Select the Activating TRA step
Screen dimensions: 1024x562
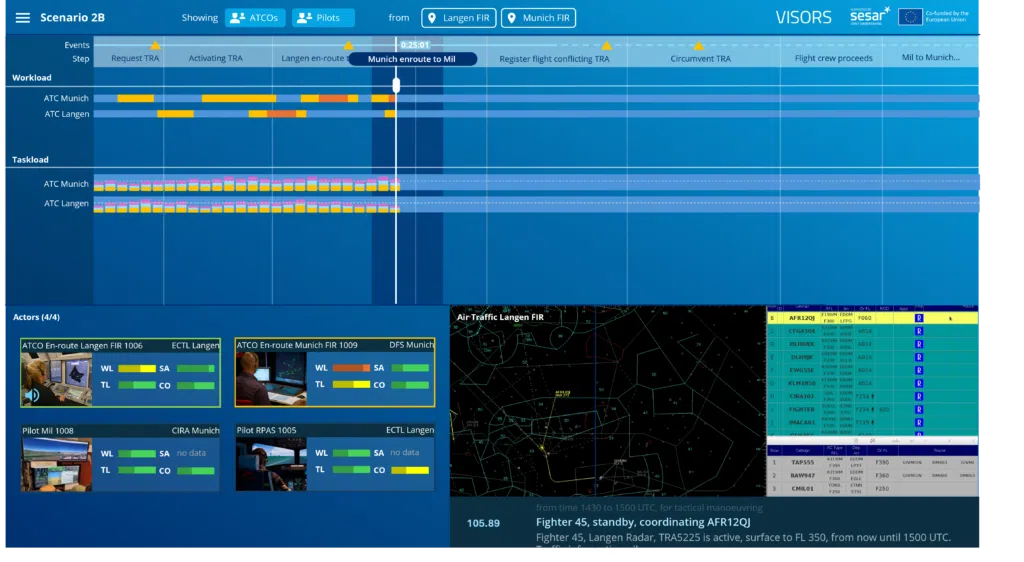(x=216, y=58)
